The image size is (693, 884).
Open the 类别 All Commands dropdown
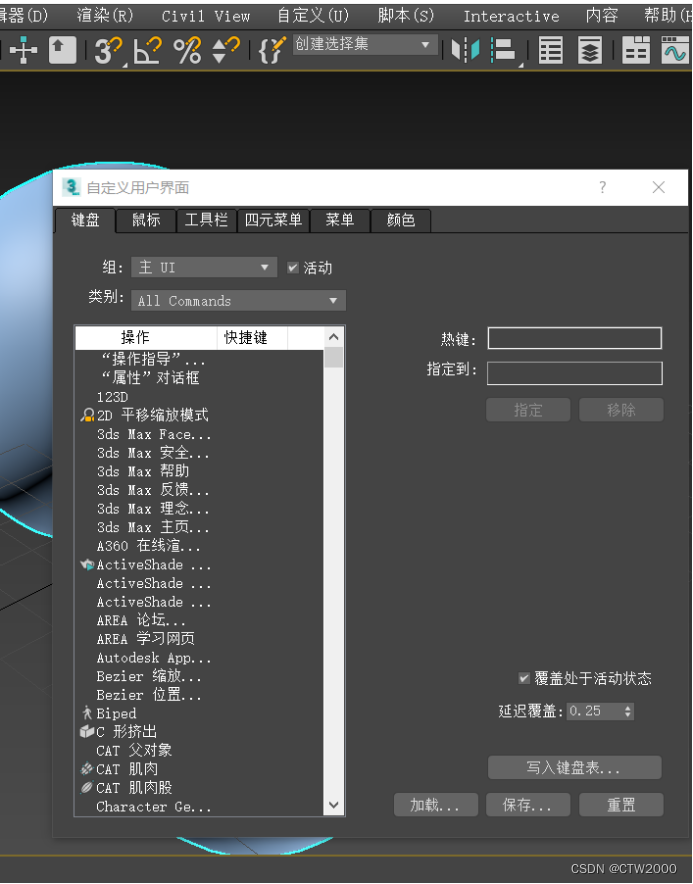click(238, 301)
